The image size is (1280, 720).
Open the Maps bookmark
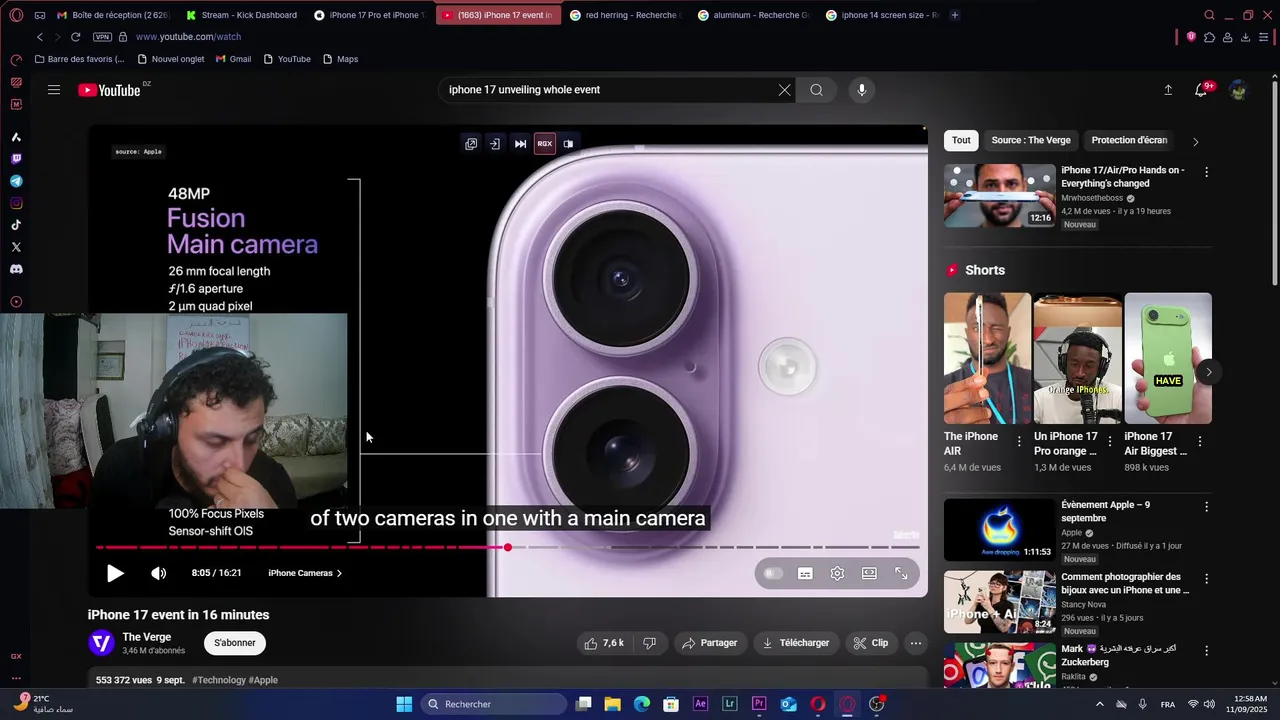340,59
